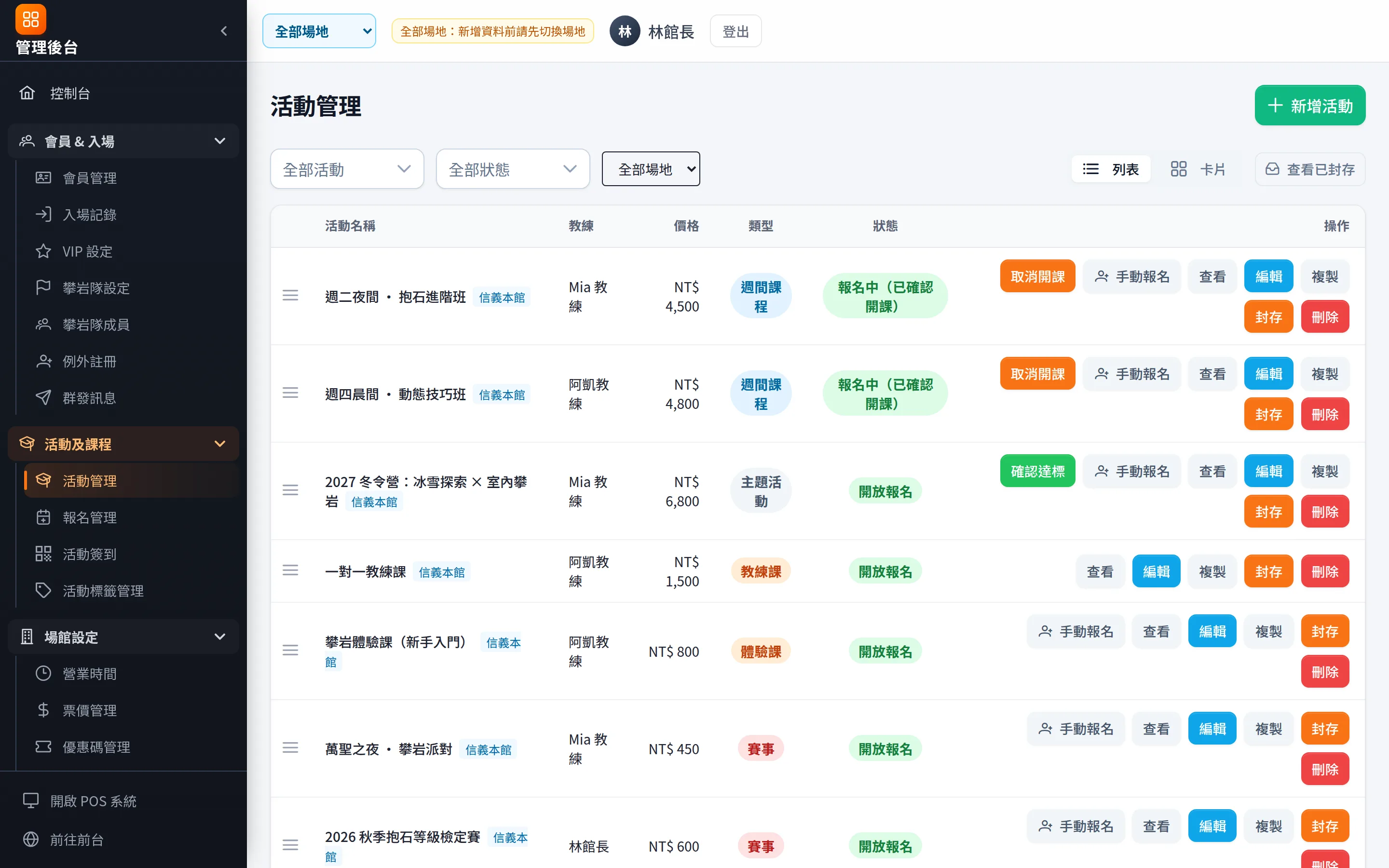Collapse the 活動及課程 section

[123, 444]
